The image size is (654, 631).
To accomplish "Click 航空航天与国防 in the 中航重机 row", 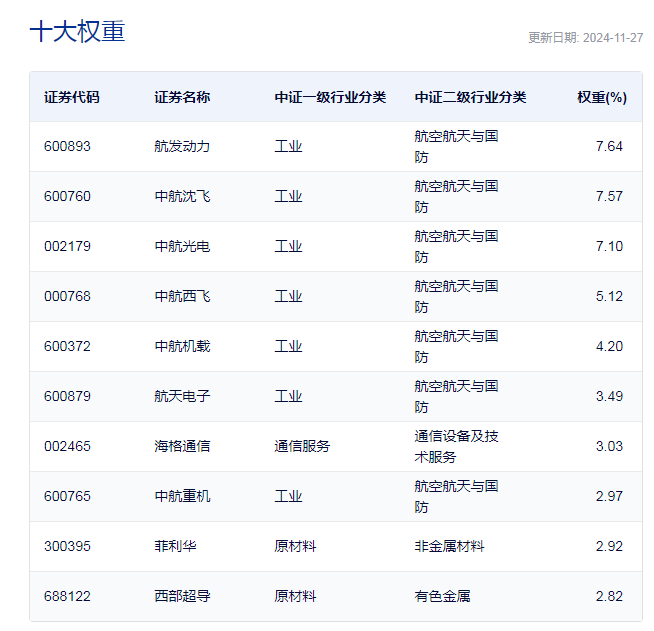I will point(456,497).
